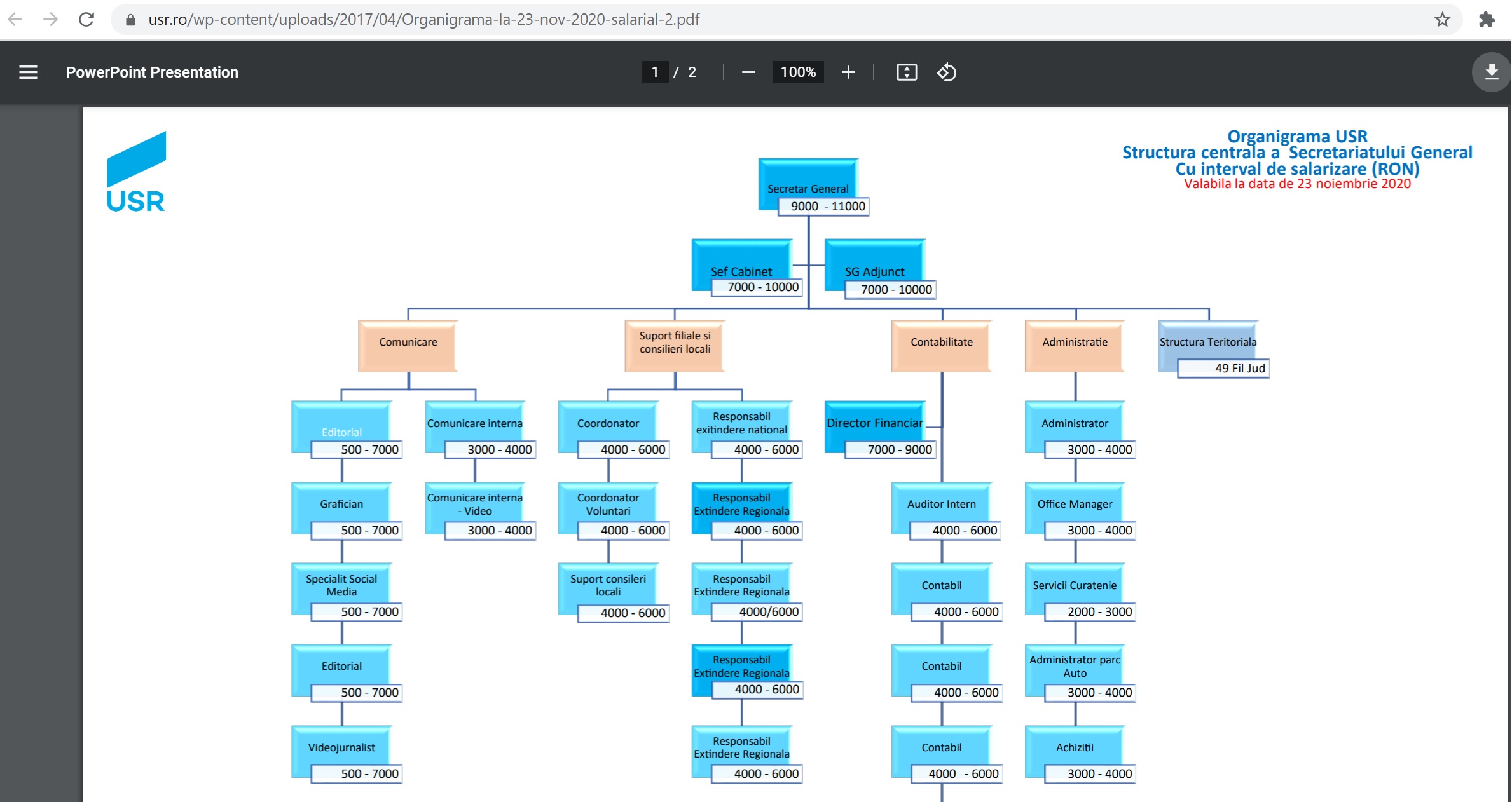Bookmark this page with the star icon
The image size is (1512, 802).
(x=1442, y=20)
